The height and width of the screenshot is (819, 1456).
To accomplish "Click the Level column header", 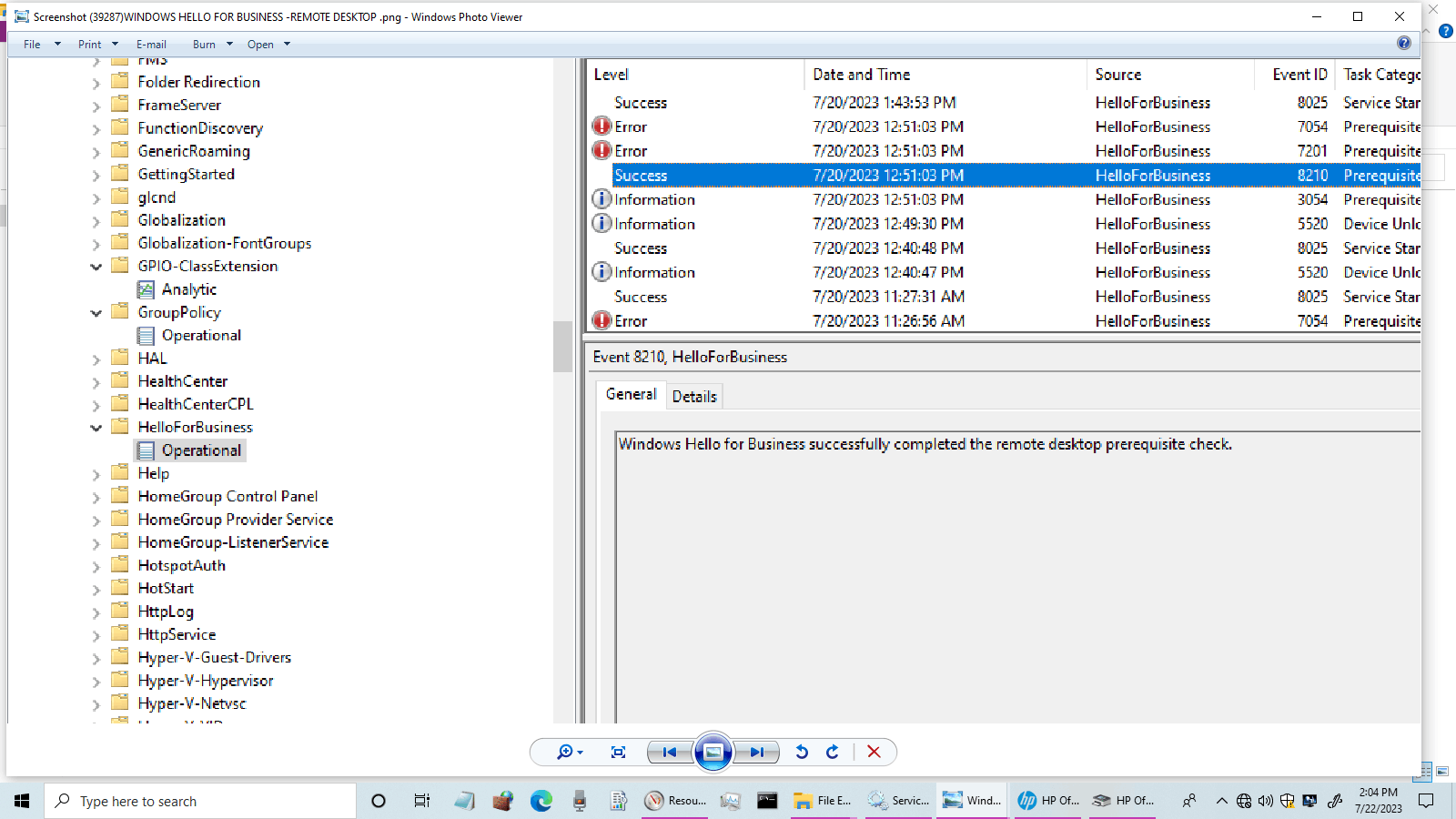I will pyautogui.click(x=695, y=75).
